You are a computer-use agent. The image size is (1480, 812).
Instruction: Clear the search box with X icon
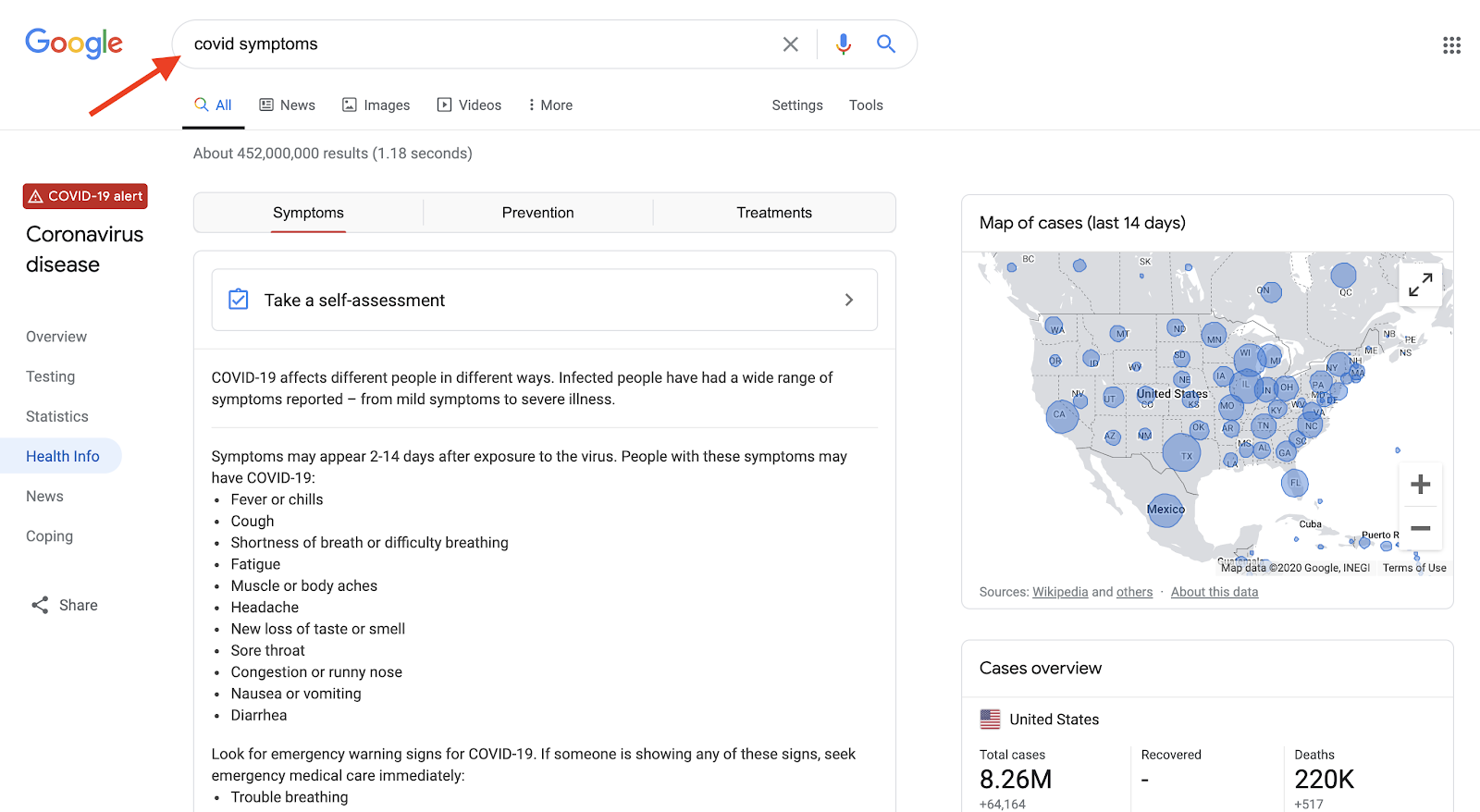(x=790, y=44)
